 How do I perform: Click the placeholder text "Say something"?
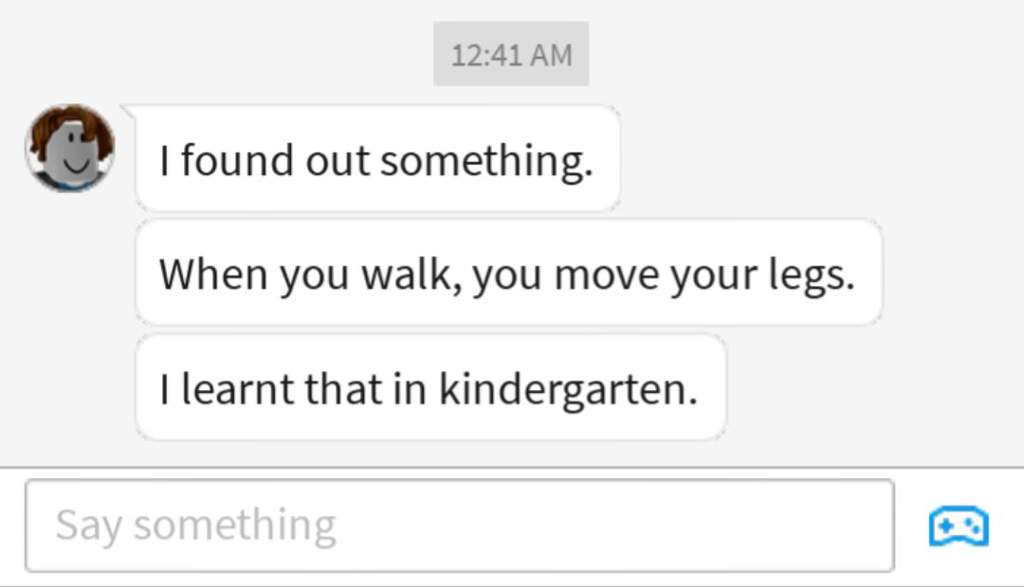coord(196,526)
